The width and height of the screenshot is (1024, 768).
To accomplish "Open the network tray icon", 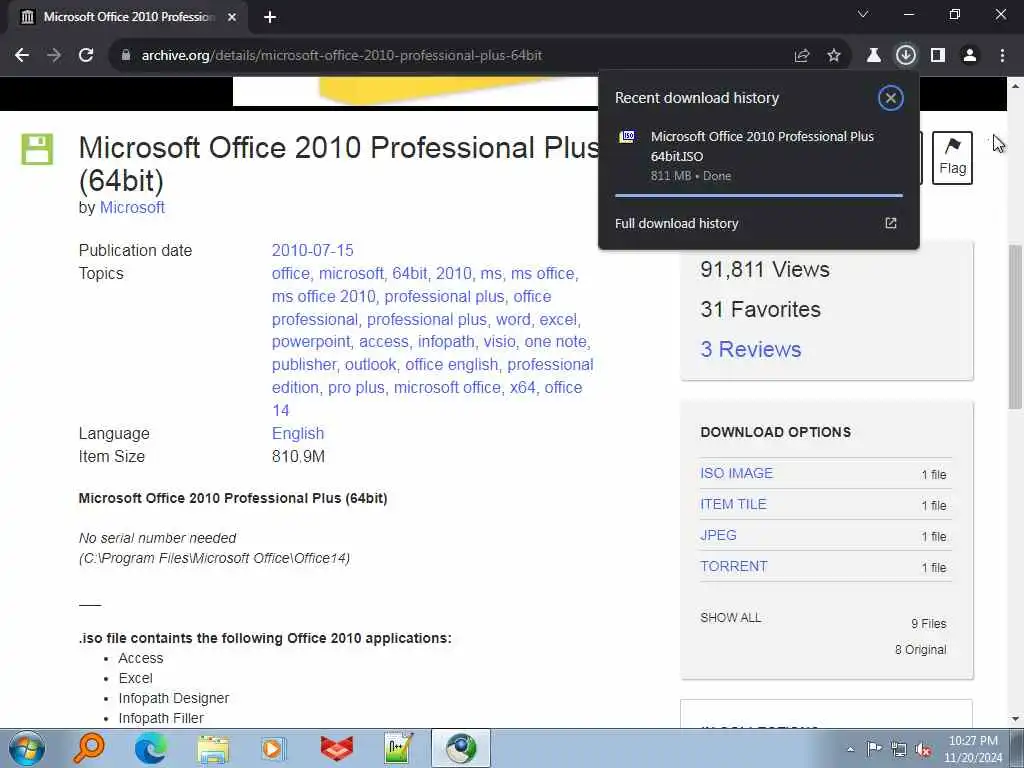I will 899,749.
